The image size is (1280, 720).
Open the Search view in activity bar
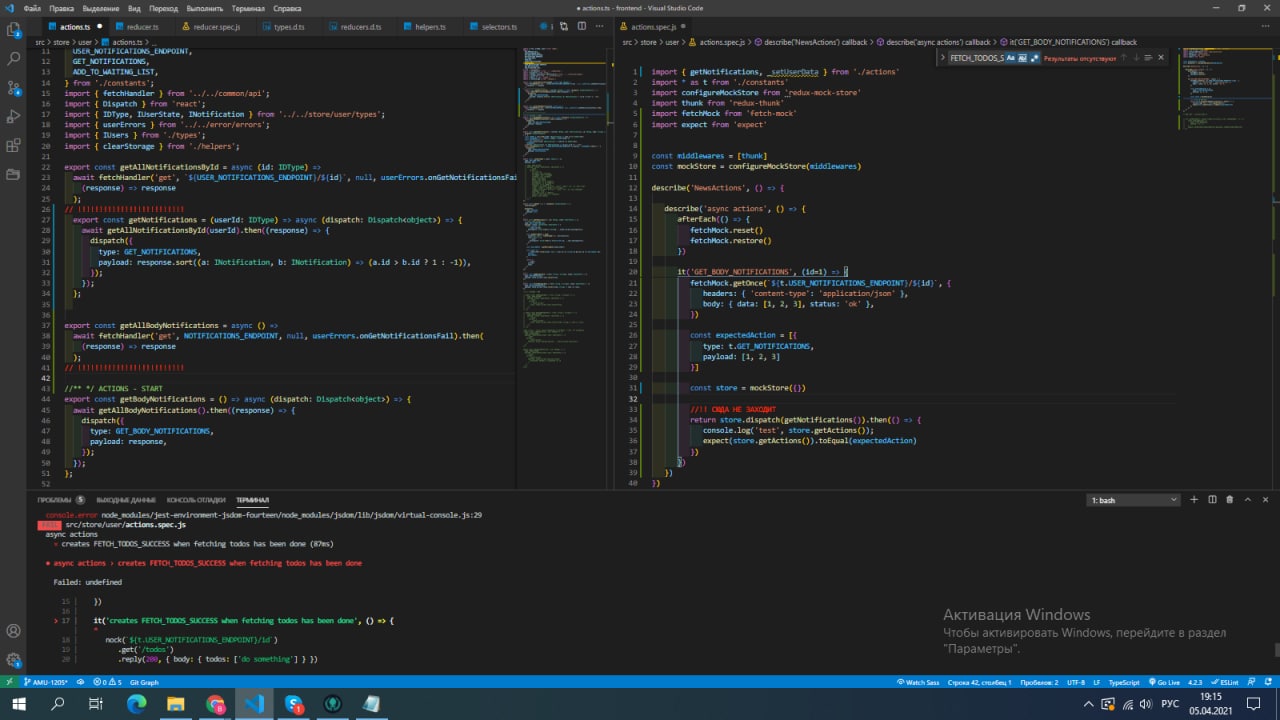coord(14,59)
